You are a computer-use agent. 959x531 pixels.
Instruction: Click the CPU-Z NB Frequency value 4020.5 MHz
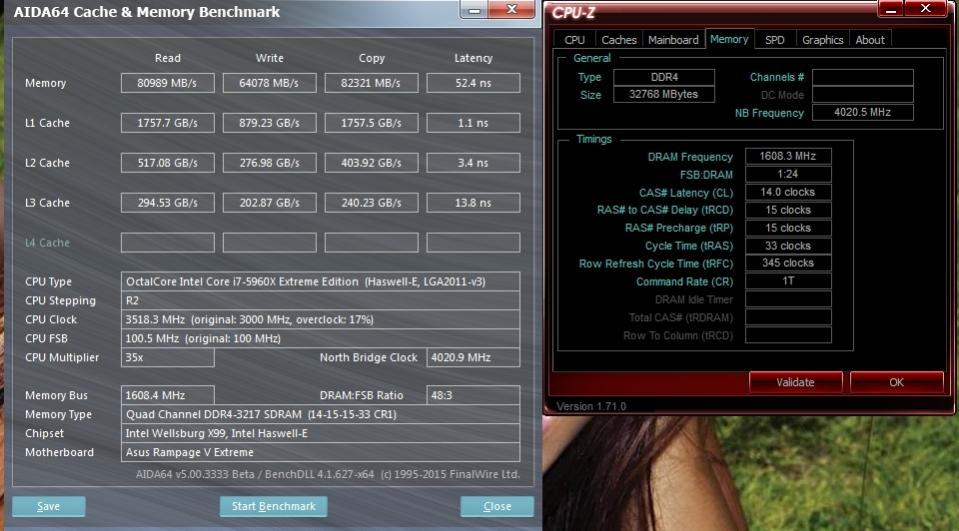[x=862, y=113]
